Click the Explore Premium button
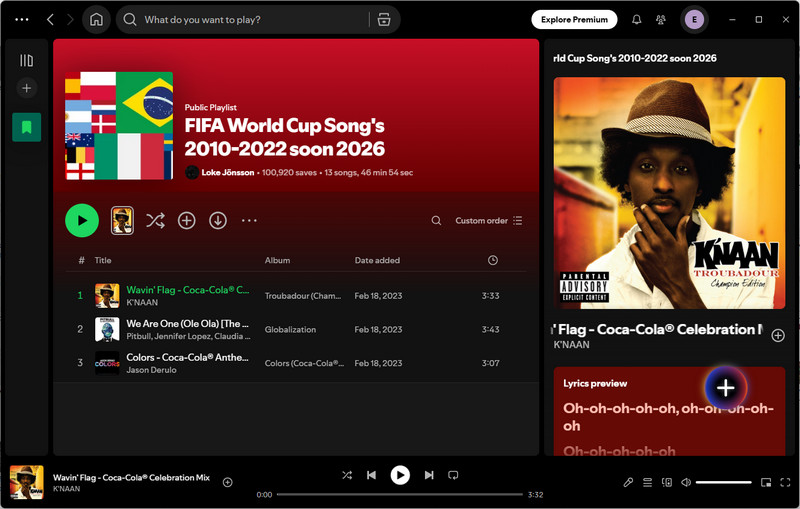800x509 pixels. 574,19
